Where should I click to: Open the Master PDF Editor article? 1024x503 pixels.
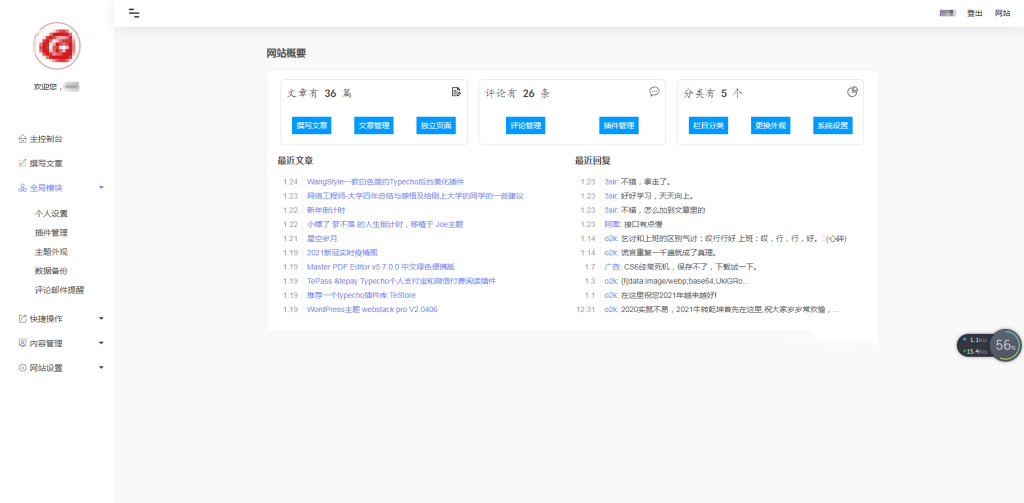381,267
